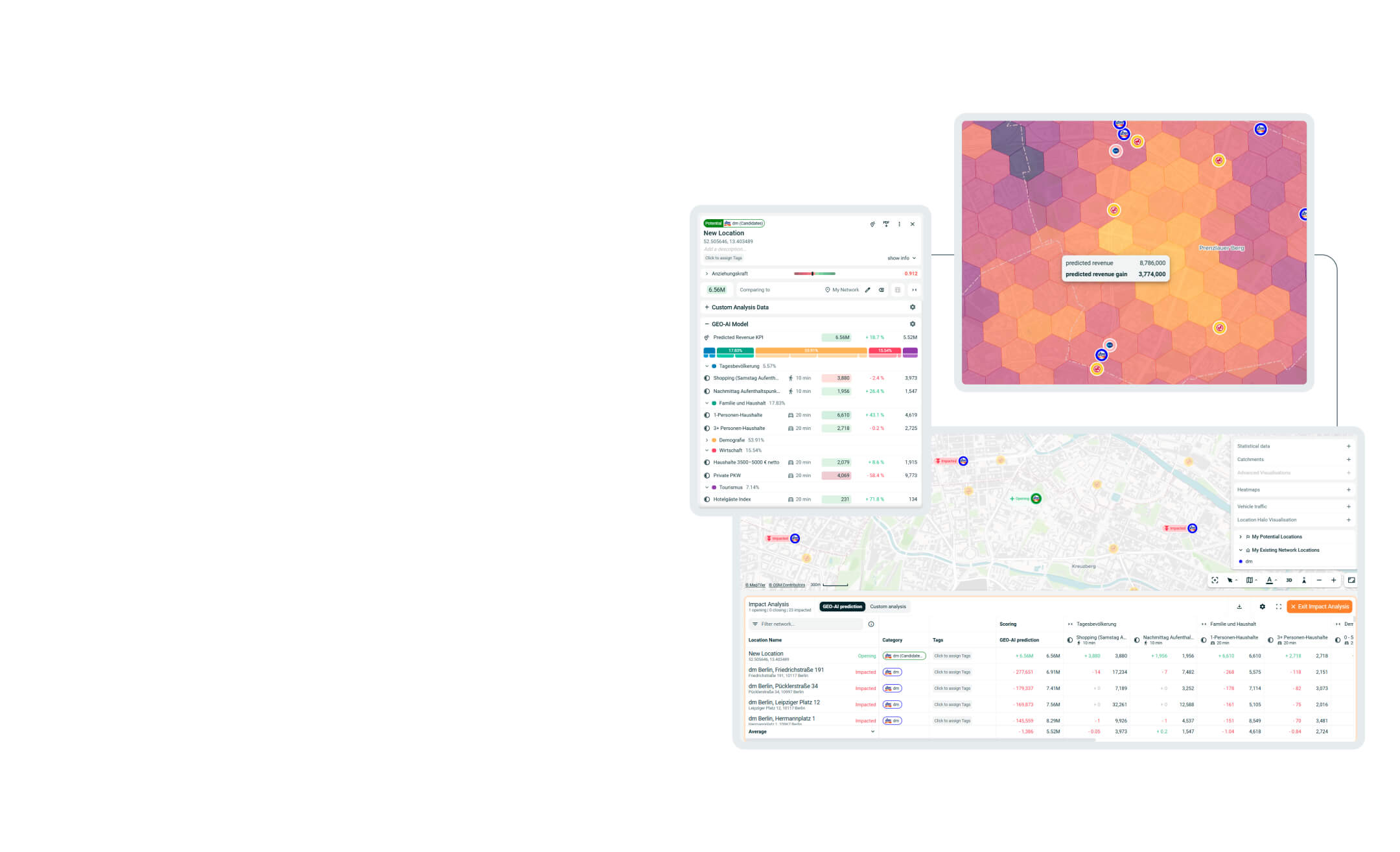The image size is (1400, 852).
Task: Toggle half-circle icon for 1-Personen-Haushalte row
Action: [x=707, y=415]
